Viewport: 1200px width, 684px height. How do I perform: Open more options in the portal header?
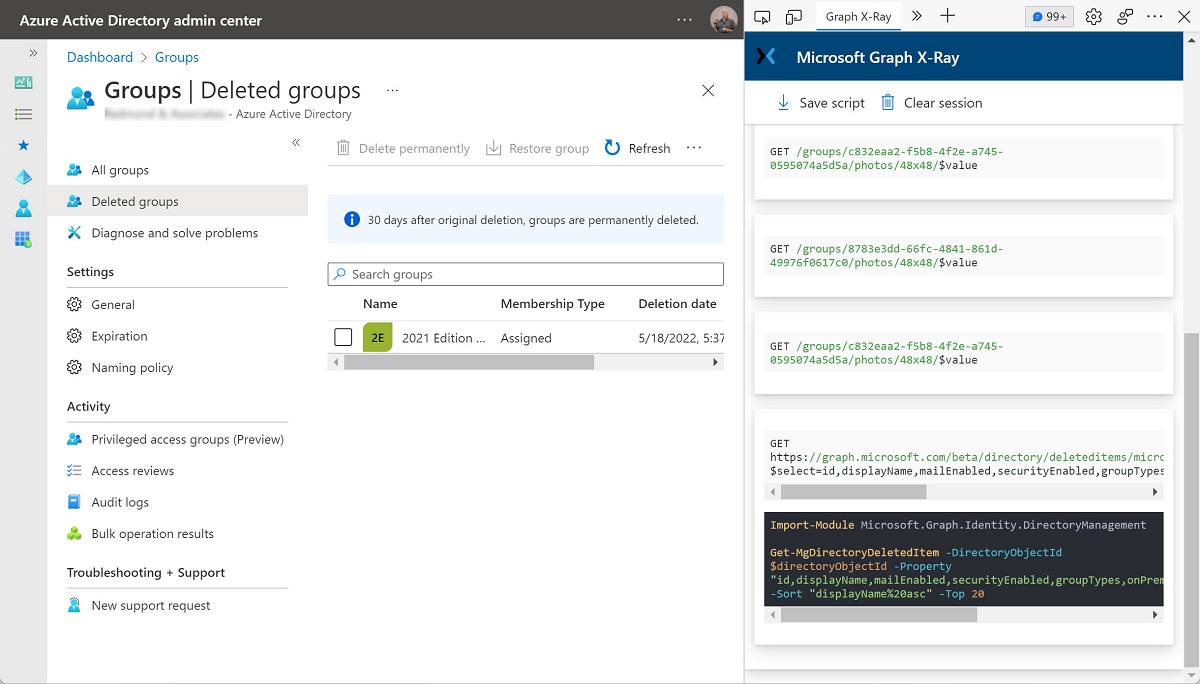(x=684, y=19)
